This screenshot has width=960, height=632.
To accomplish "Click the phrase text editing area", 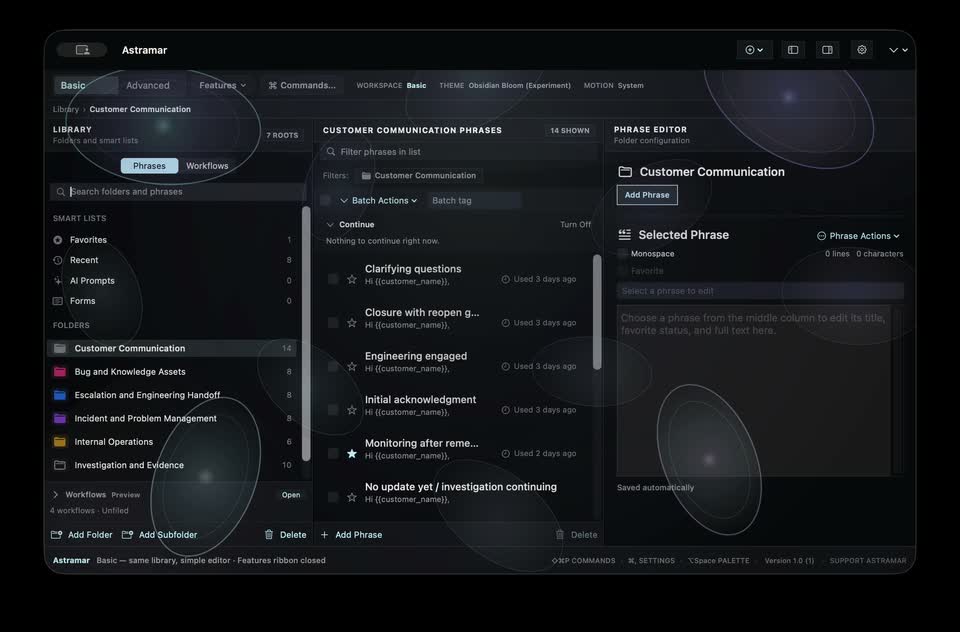I will (x=754, y=391).
